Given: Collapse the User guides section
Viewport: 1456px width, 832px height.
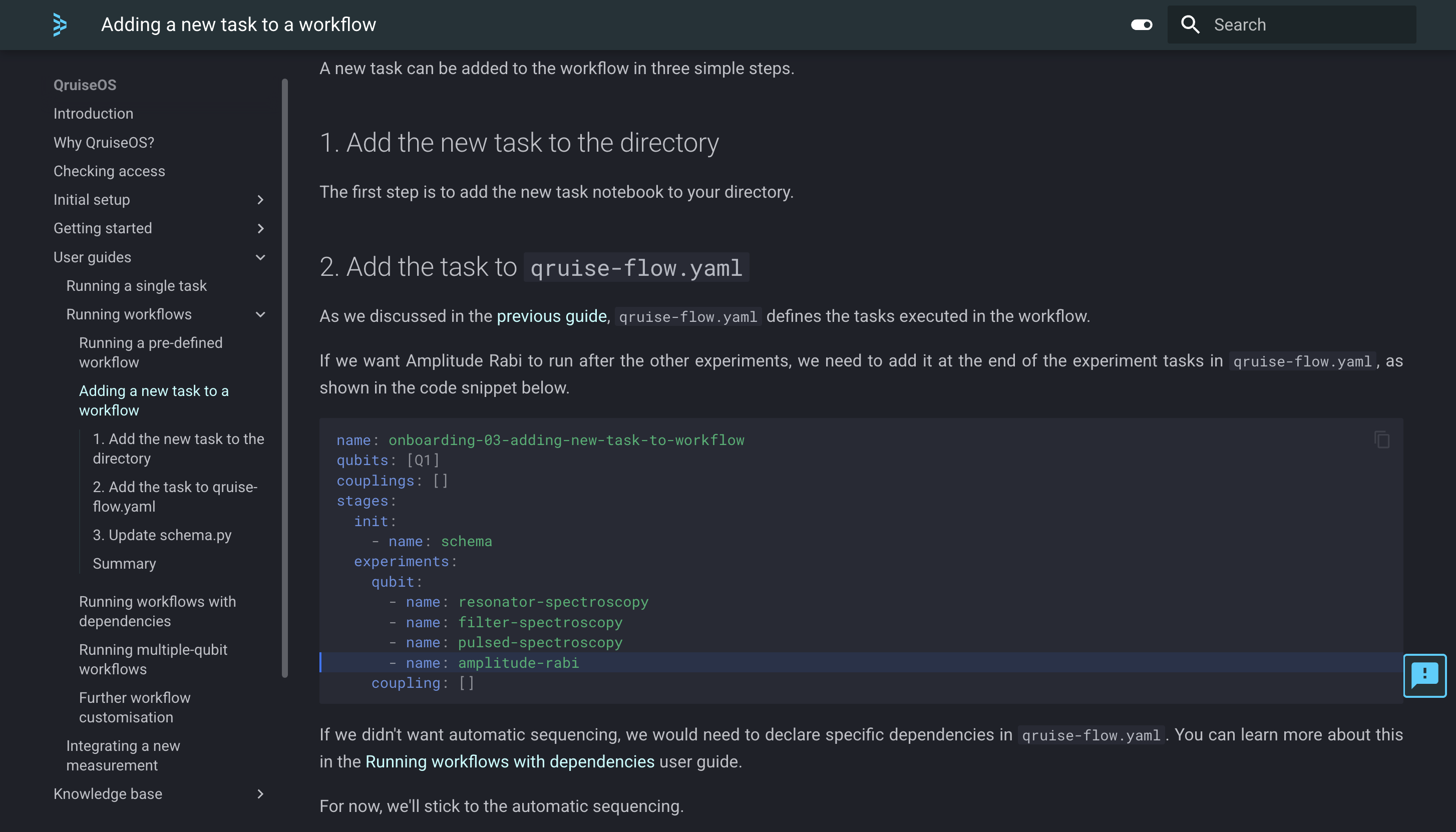Looking at the screenshot, I should tap(260, 257).
